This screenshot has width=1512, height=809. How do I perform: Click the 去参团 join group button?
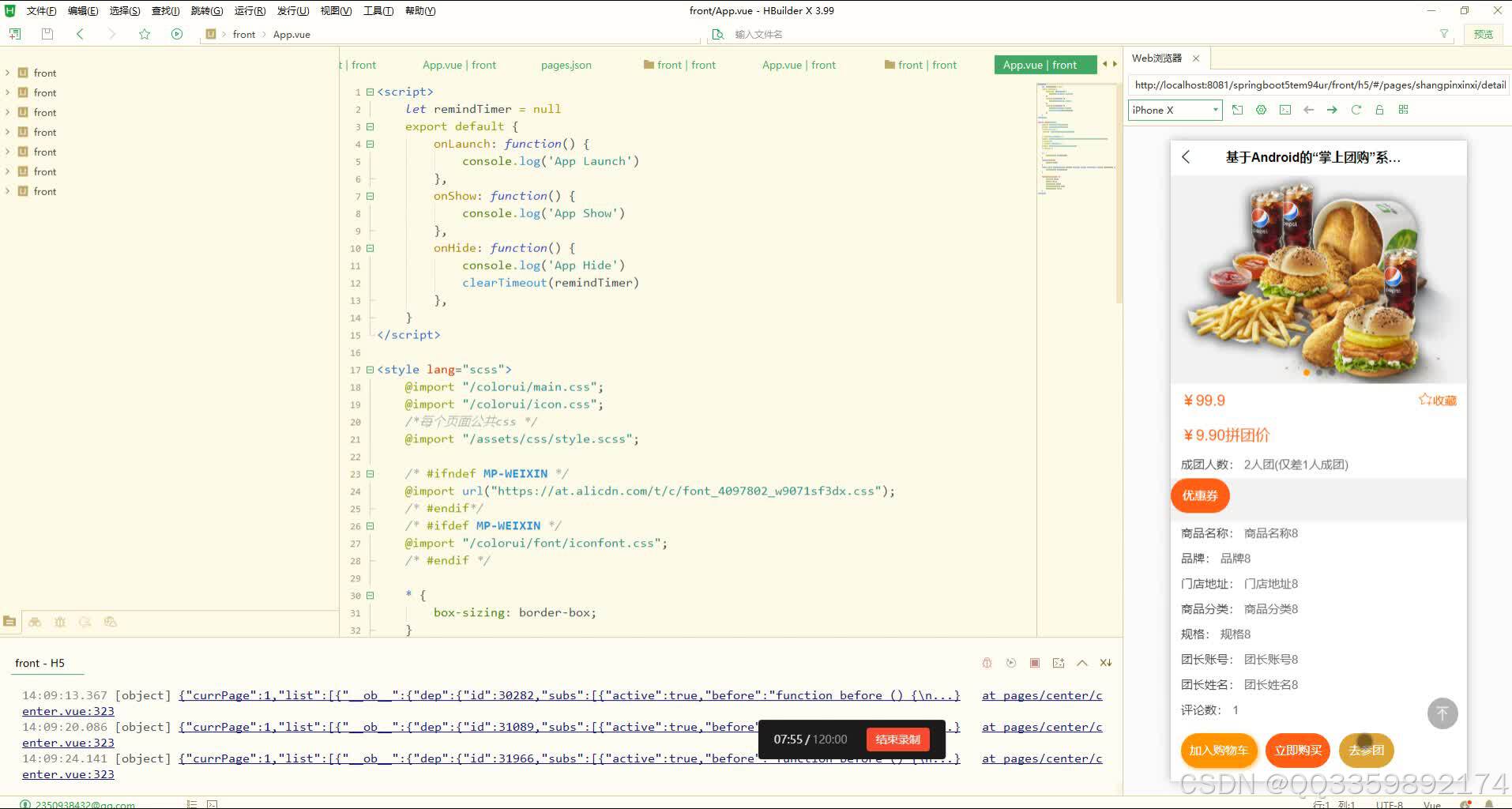pyautogui.click(x=1366, y=751)
